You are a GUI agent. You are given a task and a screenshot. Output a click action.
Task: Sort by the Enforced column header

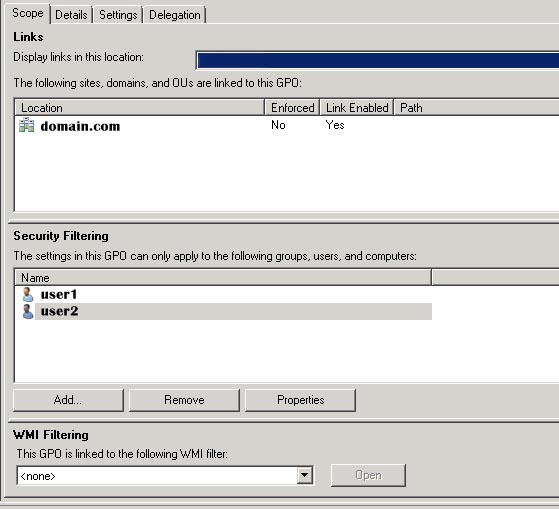292,108
